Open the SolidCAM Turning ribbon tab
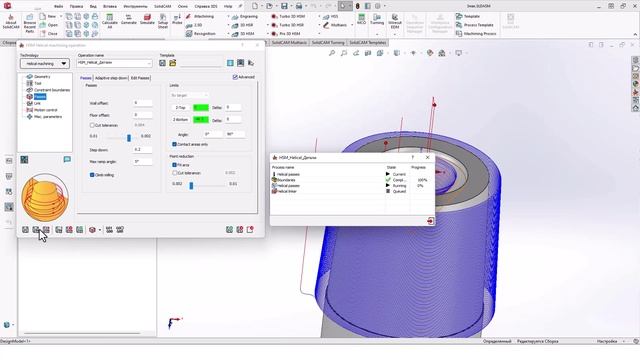This screenshot has height=360, width=640. [328, 42]
